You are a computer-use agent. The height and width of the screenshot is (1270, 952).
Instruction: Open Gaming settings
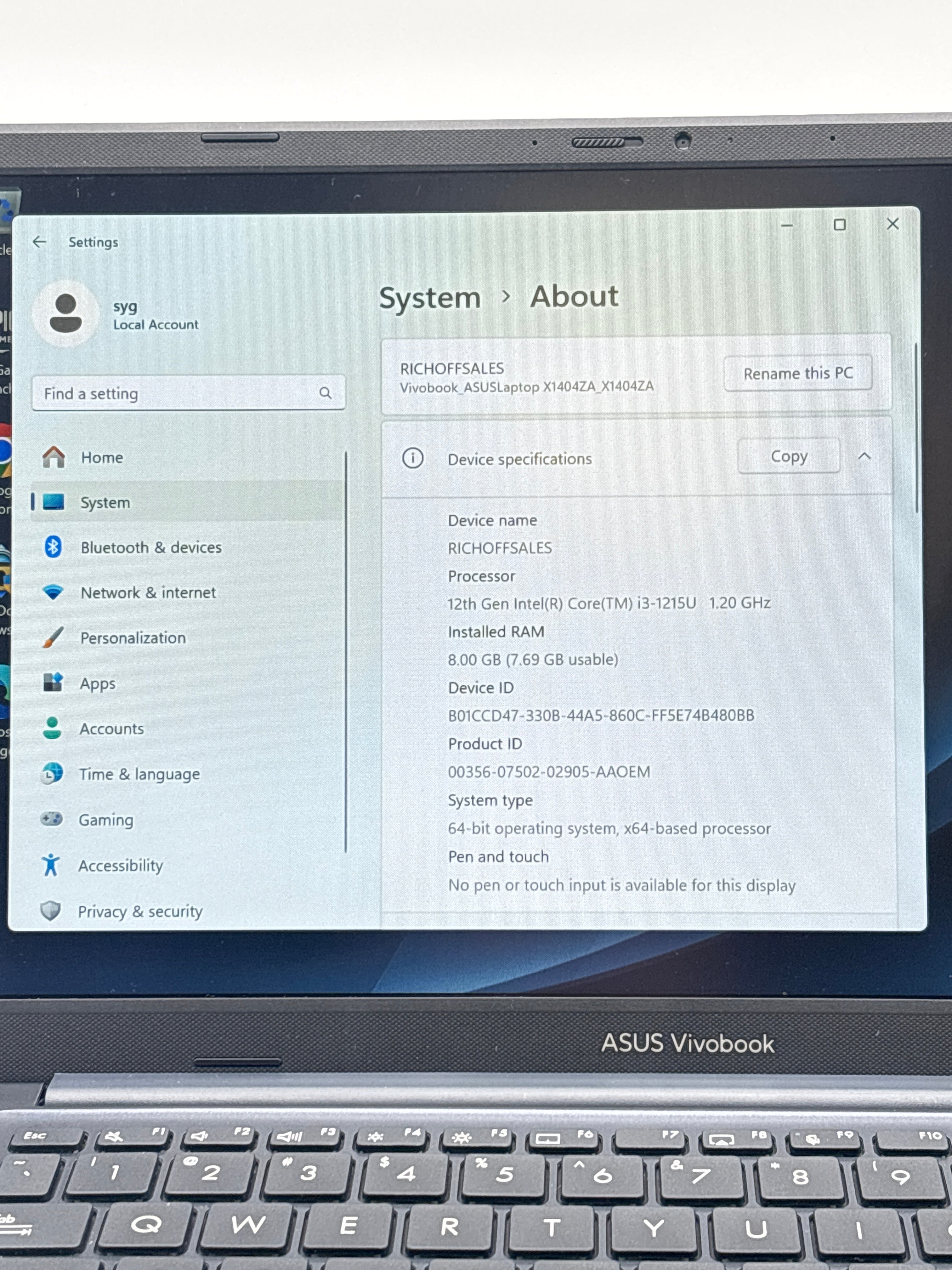pos(188,819)
